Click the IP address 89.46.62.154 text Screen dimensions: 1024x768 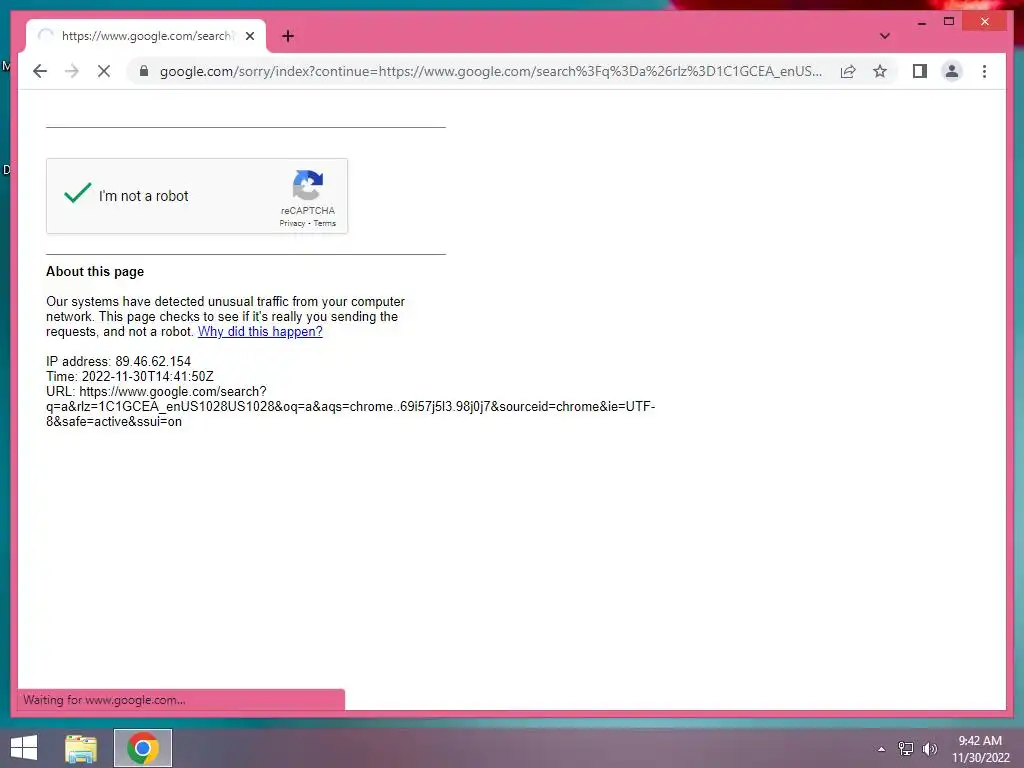[153, 362]
